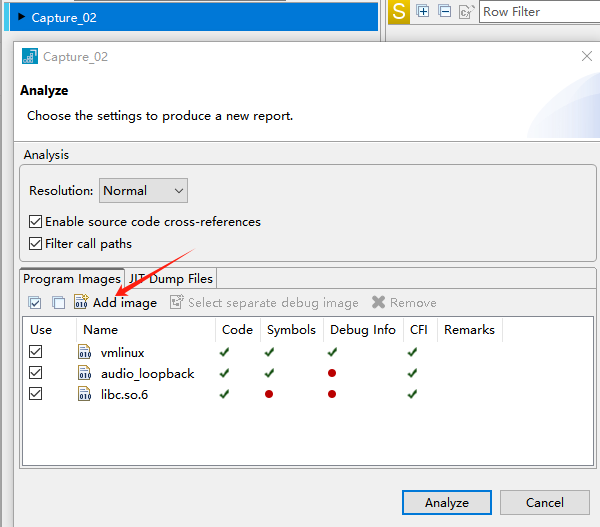This screenshot has height=527, width=600.
Task: Click the Remove image X icon
Action: click(x=378, y=302)
